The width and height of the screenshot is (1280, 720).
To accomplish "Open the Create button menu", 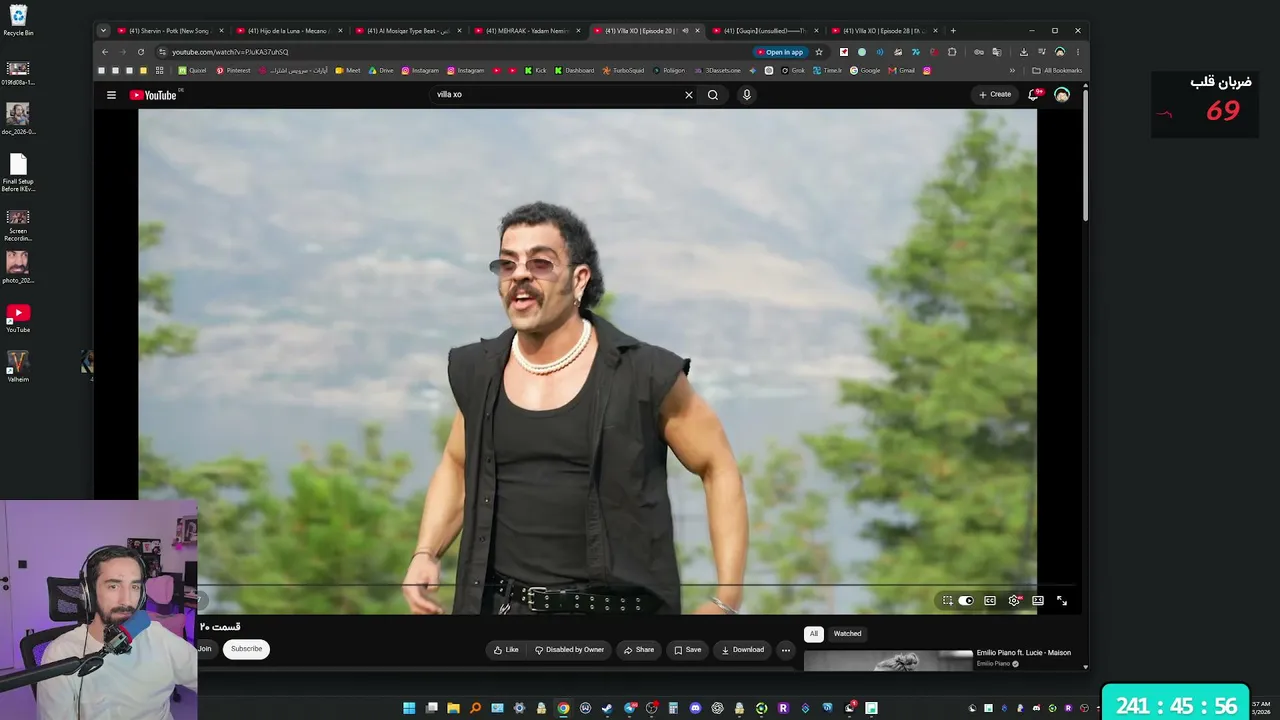I will (995, 95).
